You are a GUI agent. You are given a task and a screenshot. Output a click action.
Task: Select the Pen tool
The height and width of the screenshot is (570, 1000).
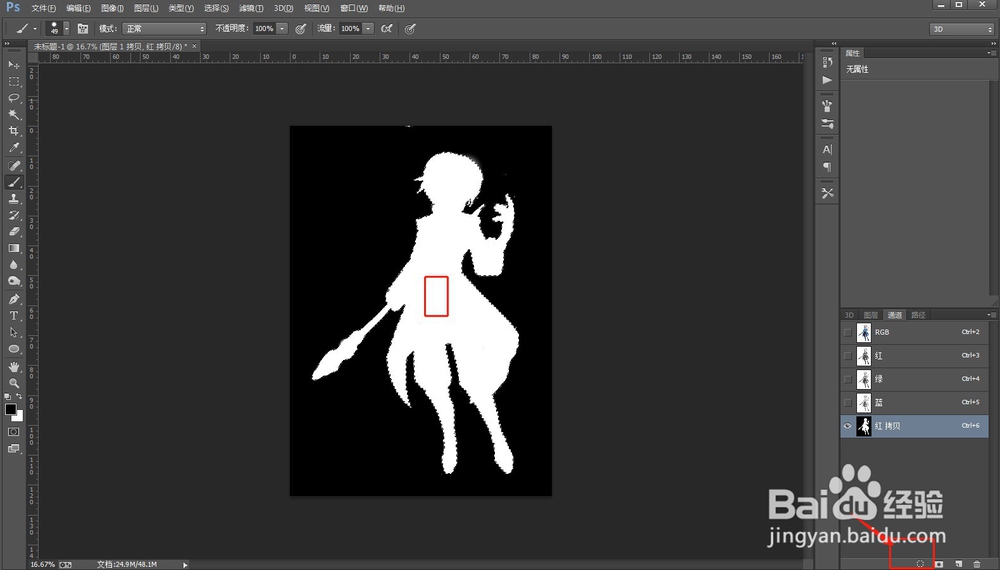pyautogui.click(x=13, y=299)
